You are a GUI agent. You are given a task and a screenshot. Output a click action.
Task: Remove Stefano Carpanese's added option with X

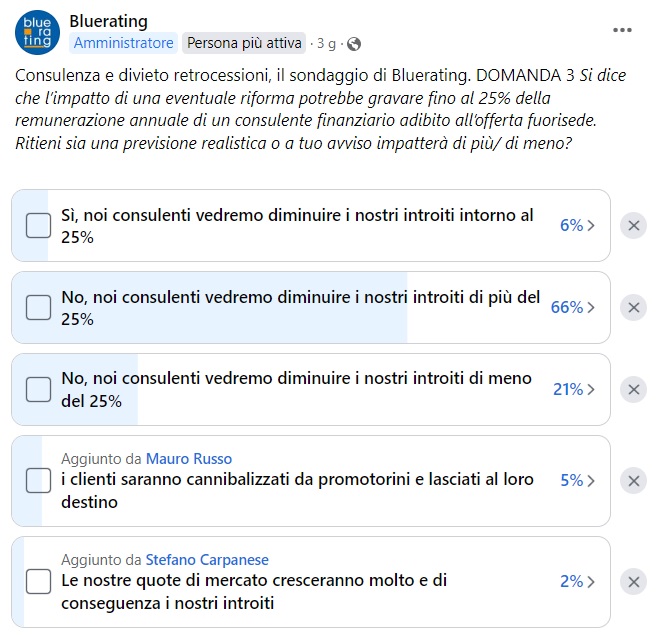point(633,582)
